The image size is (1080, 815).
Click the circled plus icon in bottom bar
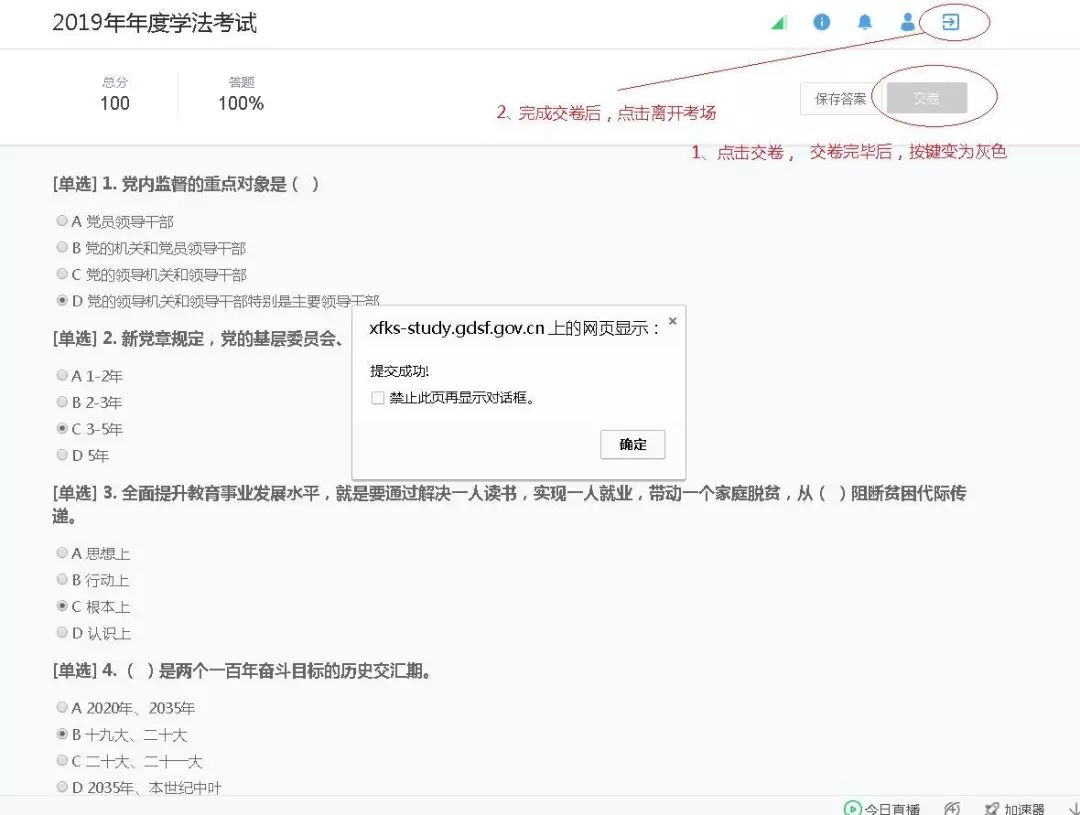952,806
